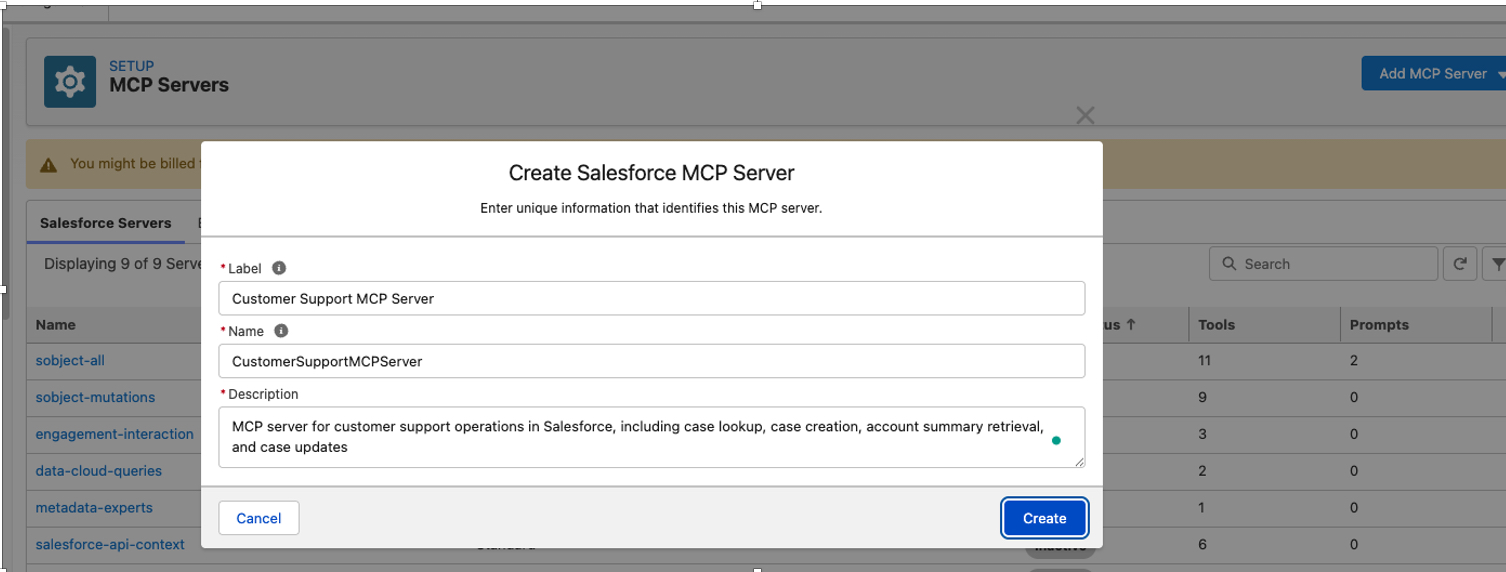Click the refresh icon beside Search
The height and width of the screenshot is (572, 1506).
(1460, 264)
